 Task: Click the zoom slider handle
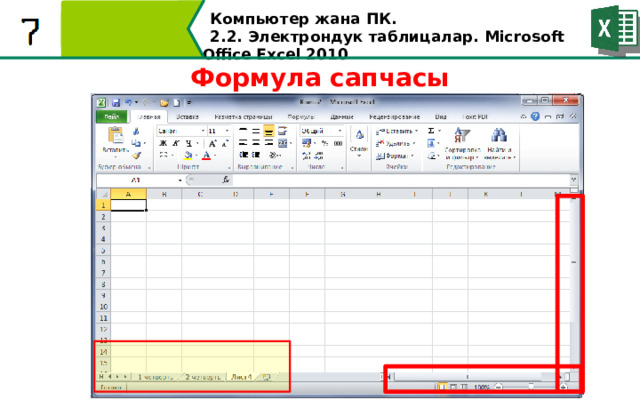pyautogui.click(x=531, y=387)
